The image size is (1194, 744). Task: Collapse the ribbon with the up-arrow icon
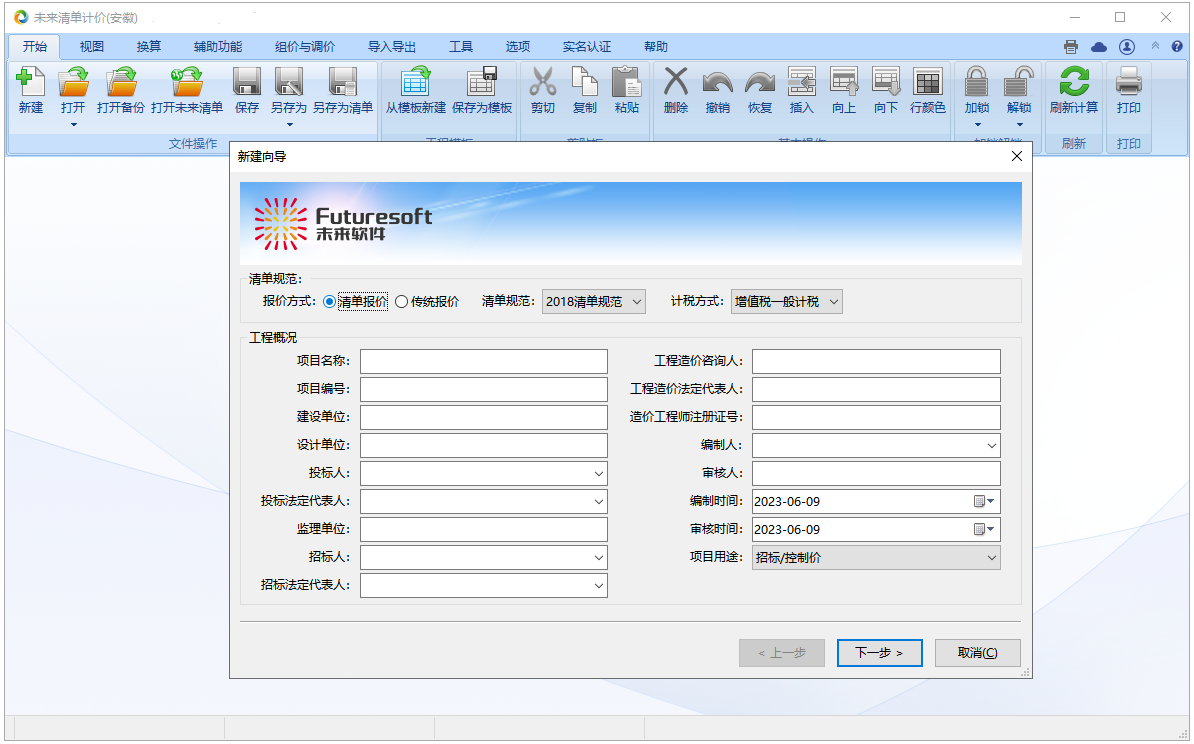pos(1155,46)
